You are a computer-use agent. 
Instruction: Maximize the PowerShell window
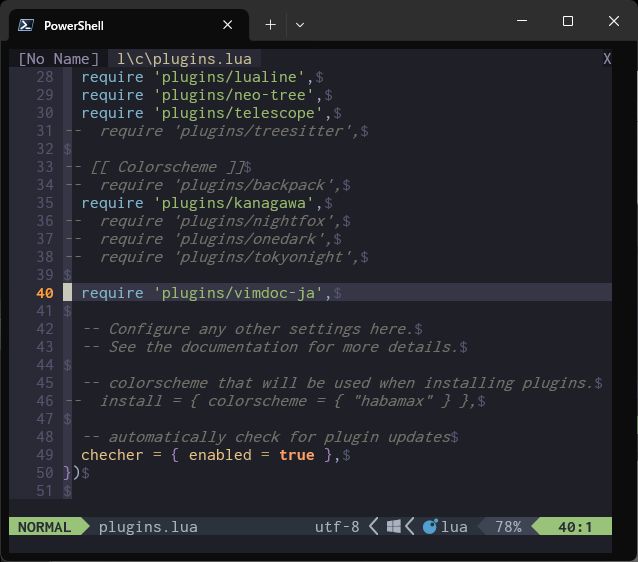coord(568,22)
